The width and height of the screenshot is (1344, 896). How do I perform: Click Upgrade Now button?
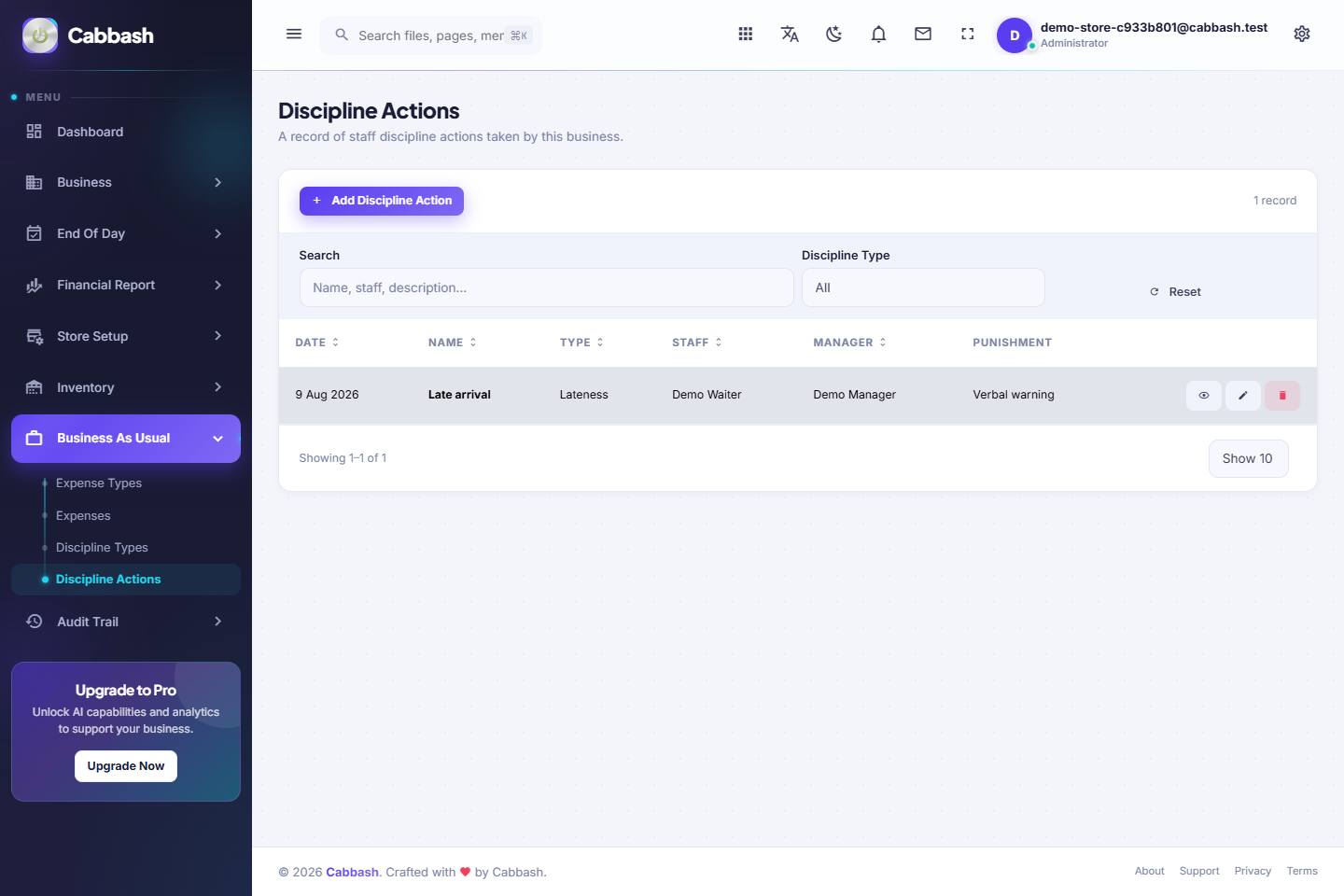coord(126,766)
